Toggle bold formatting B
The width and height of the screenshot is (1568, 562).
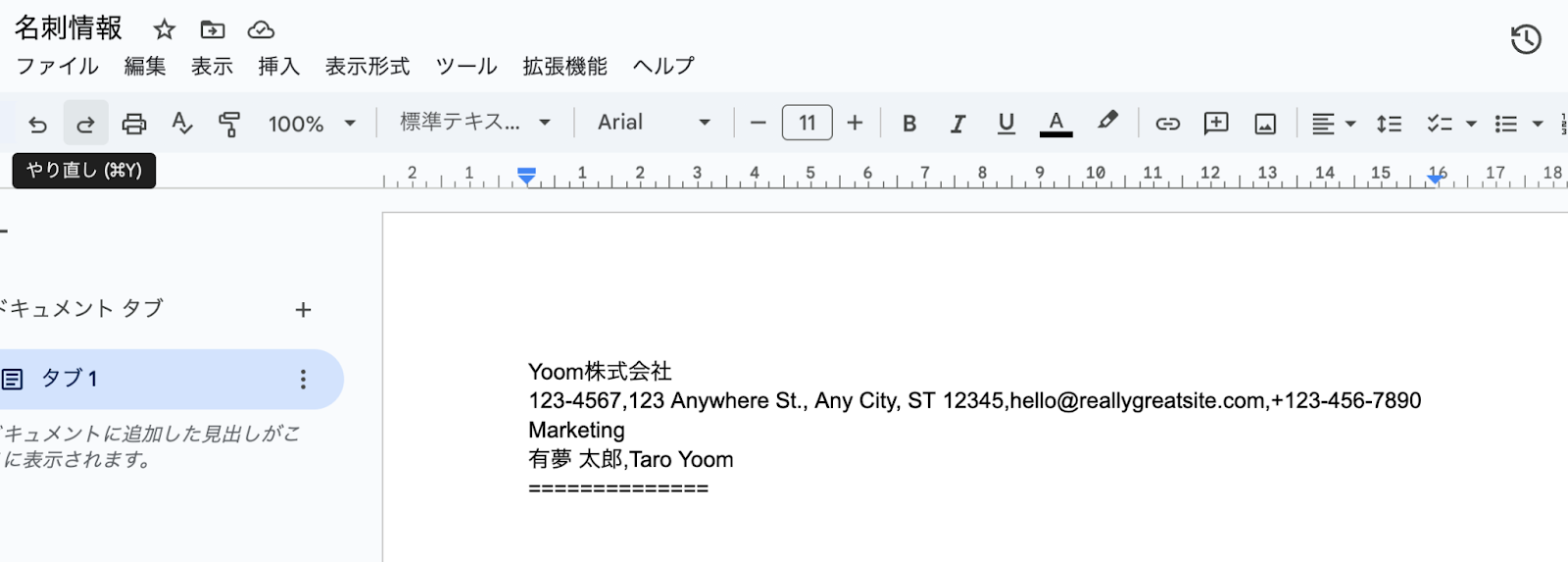[909, 124]
